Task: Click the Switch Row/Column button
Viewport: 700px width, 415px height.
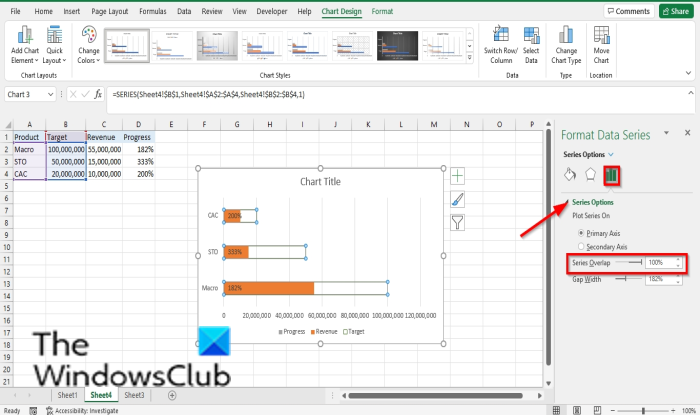Action: tap(500, 45)
